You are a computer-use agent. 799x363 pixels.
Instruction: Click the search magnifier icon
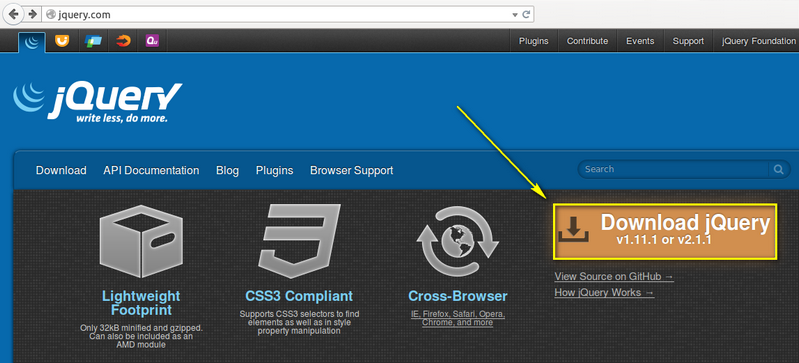[x=779, y=169]
